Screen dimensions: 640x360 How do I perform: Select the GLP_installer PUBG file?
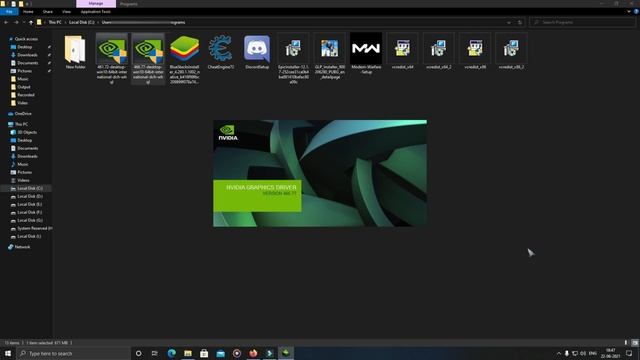coord(330,56)
